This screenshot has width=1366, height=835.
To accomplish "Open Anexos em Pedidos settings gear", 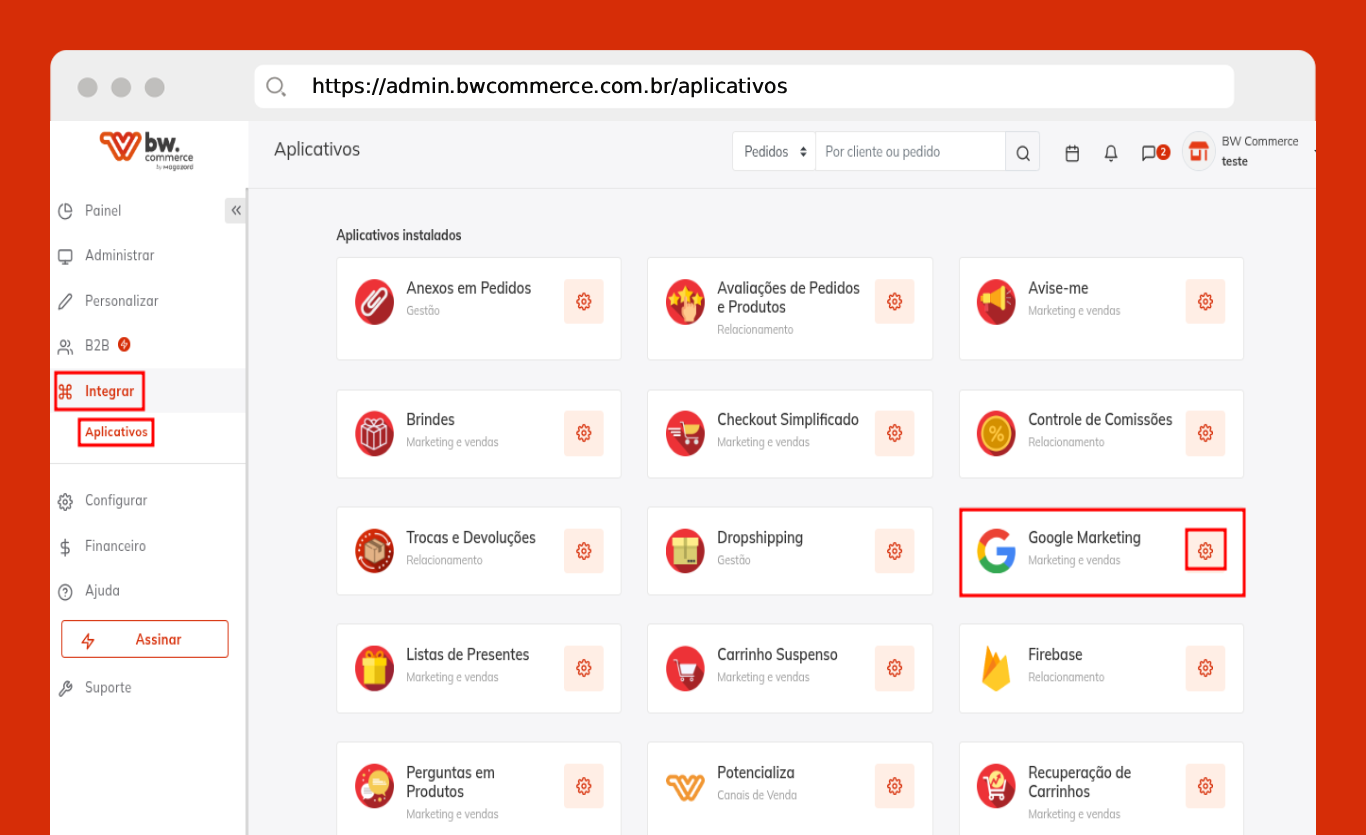I will 583,301.
